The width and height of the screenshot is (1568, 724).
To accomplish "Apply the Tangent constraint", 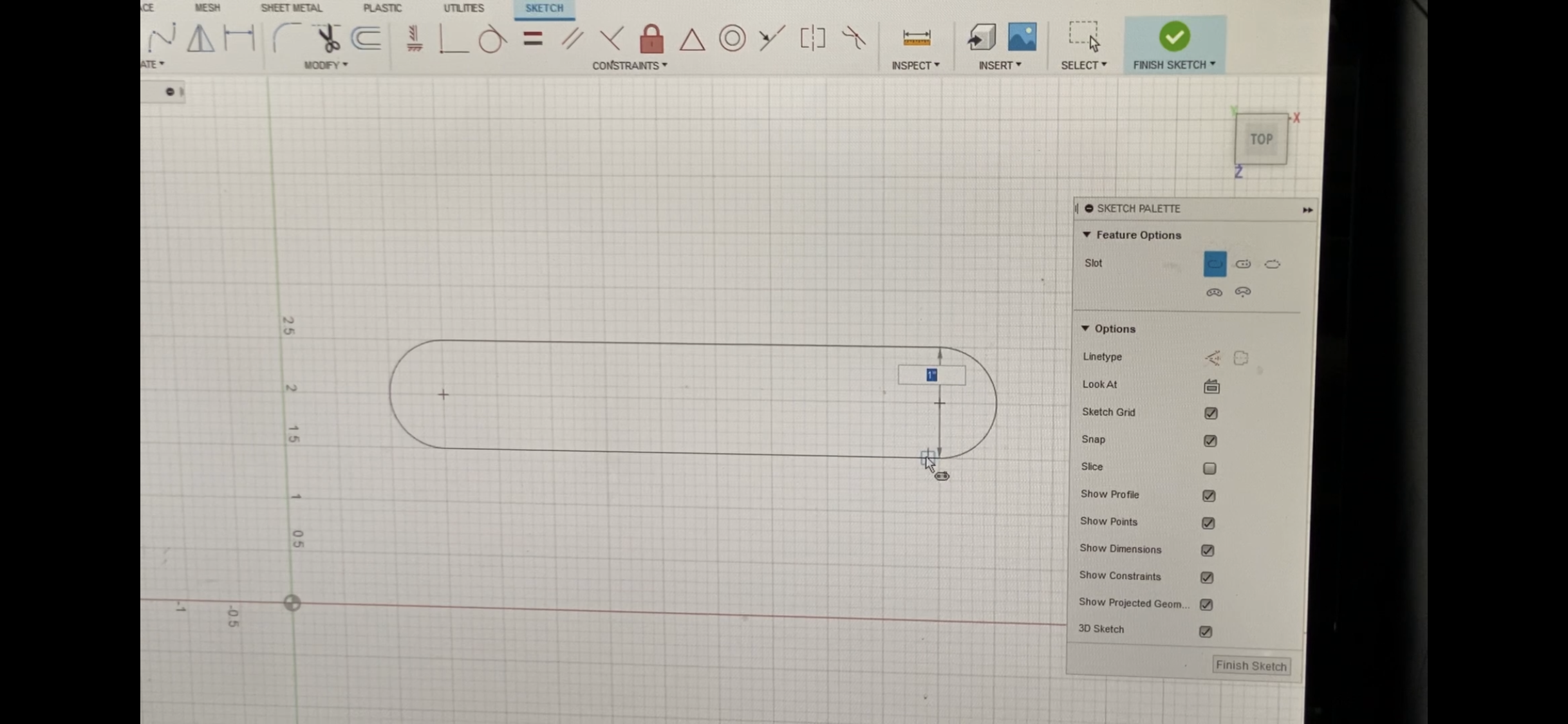I will click(x=492, y=39).
